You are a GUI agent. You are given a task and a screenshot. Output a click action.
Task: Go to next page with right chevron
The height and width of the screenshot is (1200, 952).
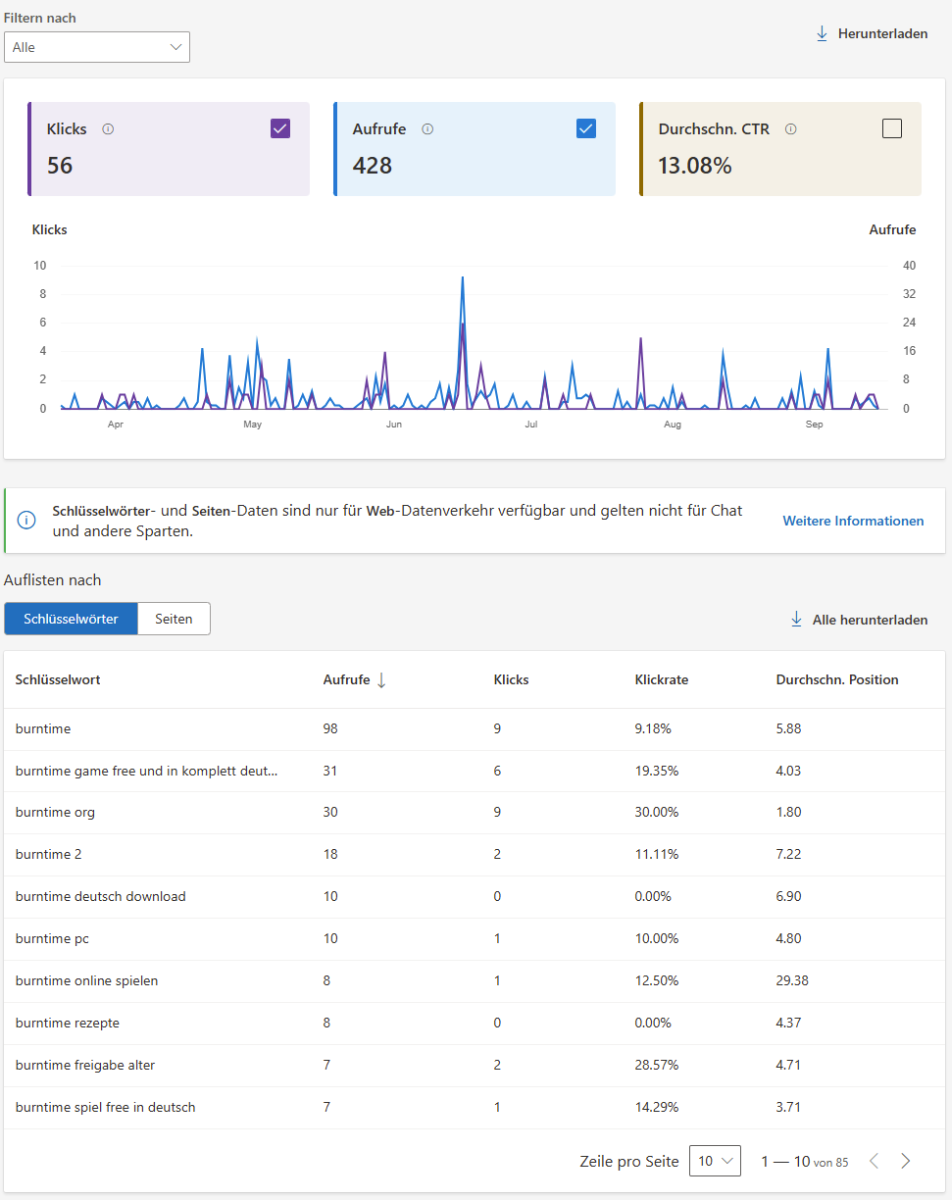pos(906,1161)
